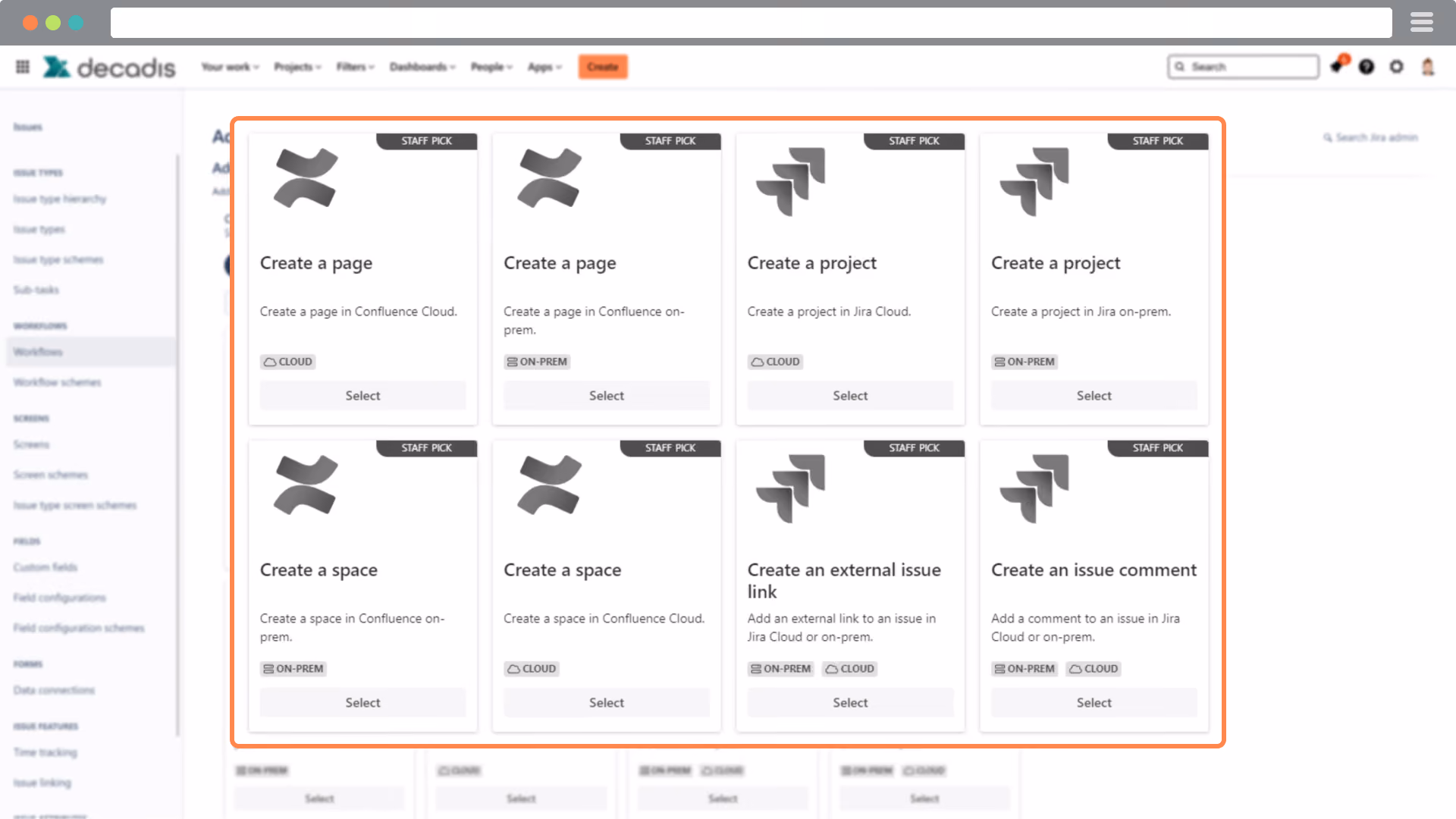The width and height of the screenshot is (1456, 819).
Task: Click the sidebar scrollbar
Action: [177, 445]
